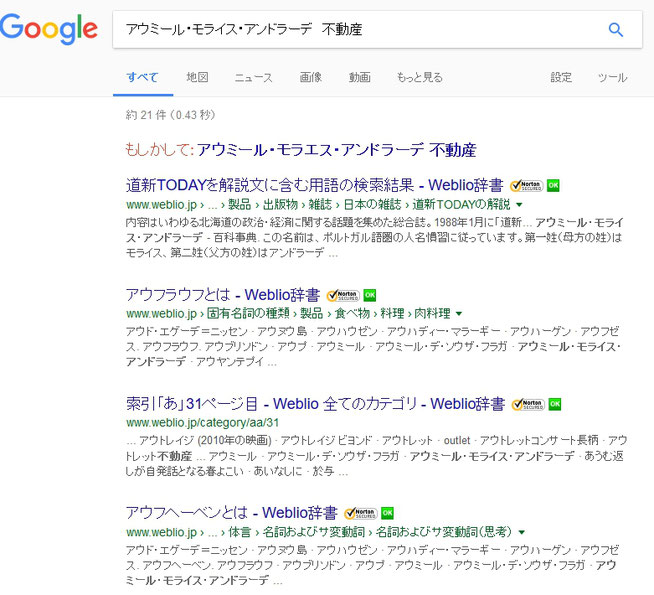This screenshot has width=654, height=595.
Task: Expand dropdown arrow after 肉料理 breadcrumb
Action: (459, 314)
